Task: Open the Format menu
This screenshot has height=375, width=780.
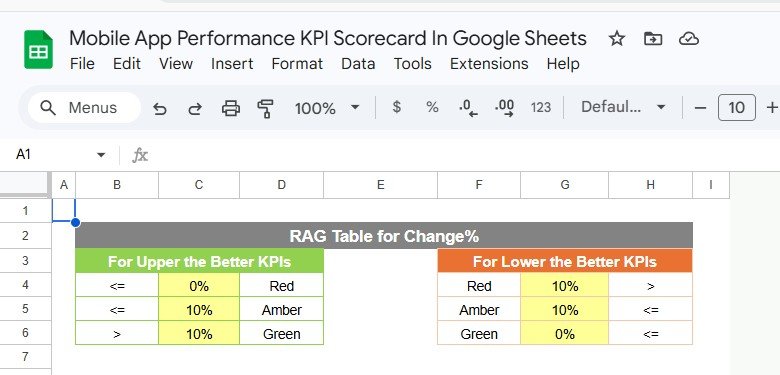Action: coord(297,64)
